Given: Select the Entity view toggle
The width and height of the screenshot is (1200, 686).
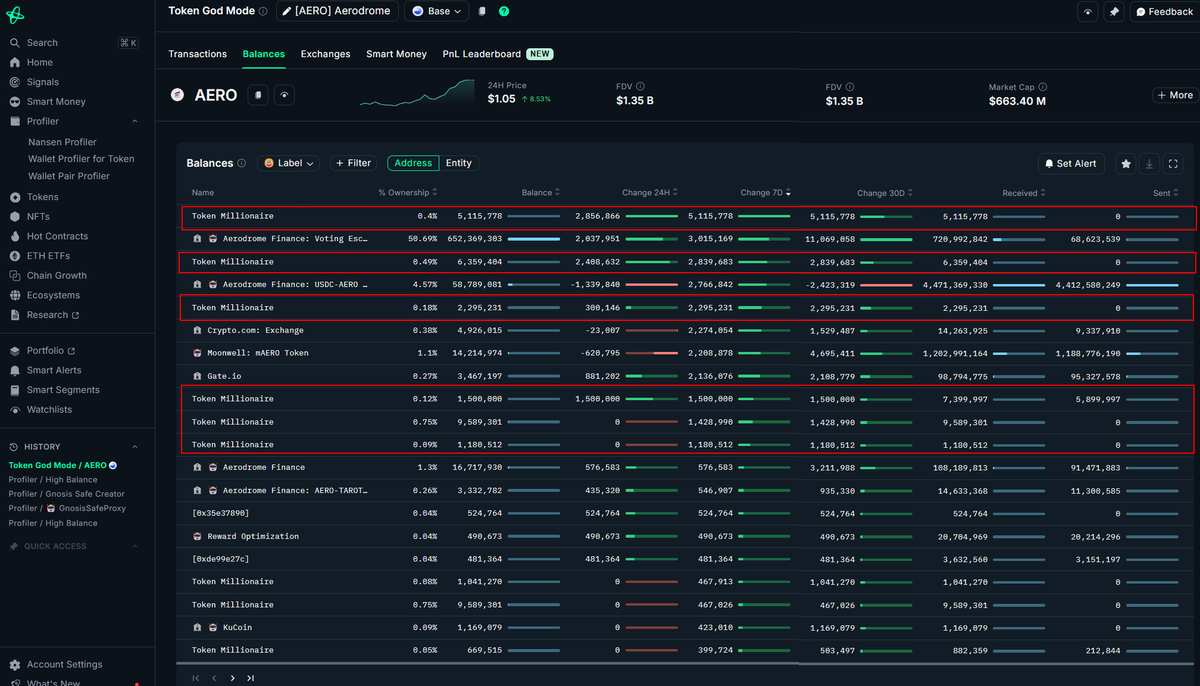Looking at the screenshot, I should pos(459,163).
